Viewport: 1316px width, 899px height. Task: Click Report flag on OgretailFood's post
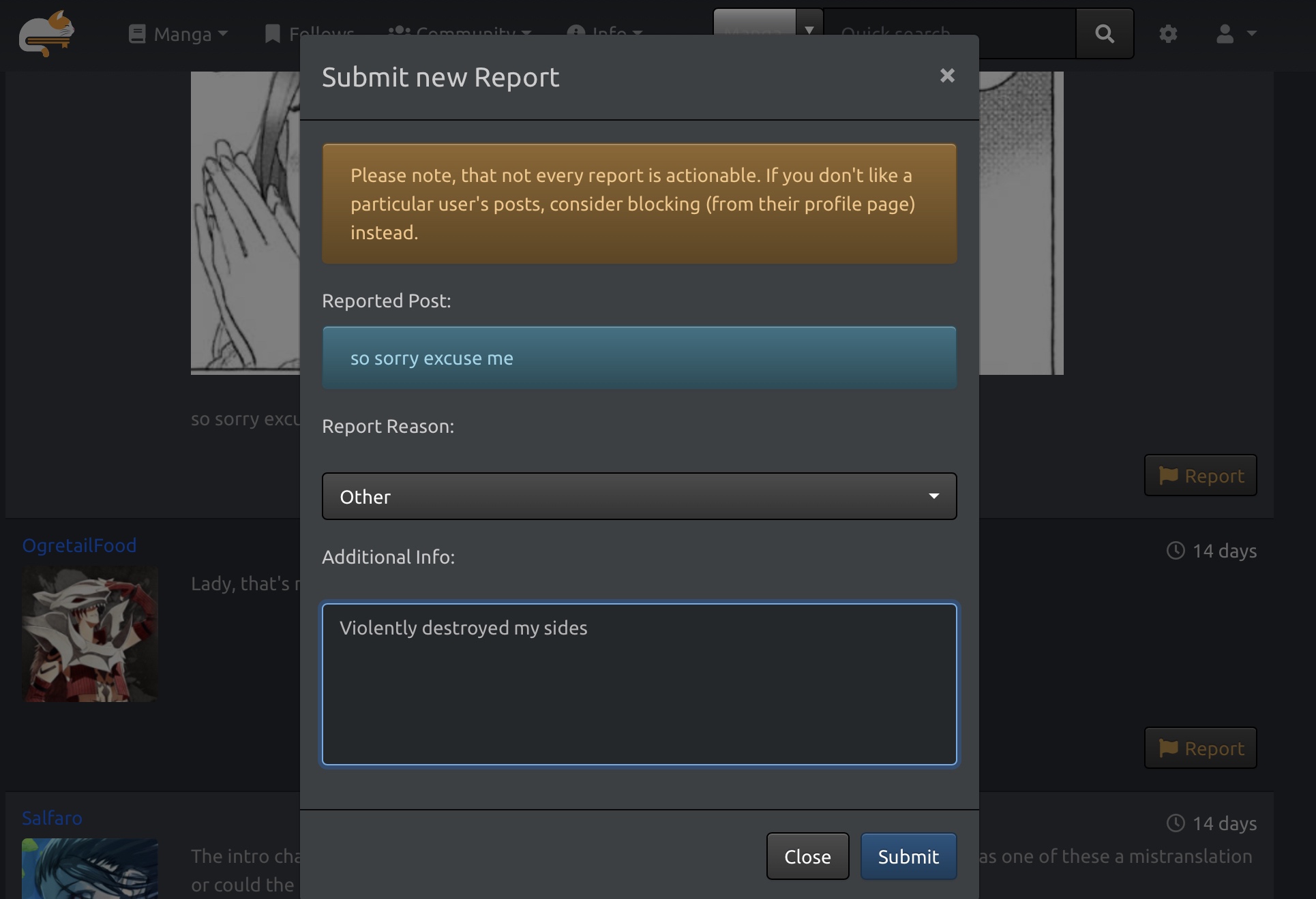pos(1200,748)
